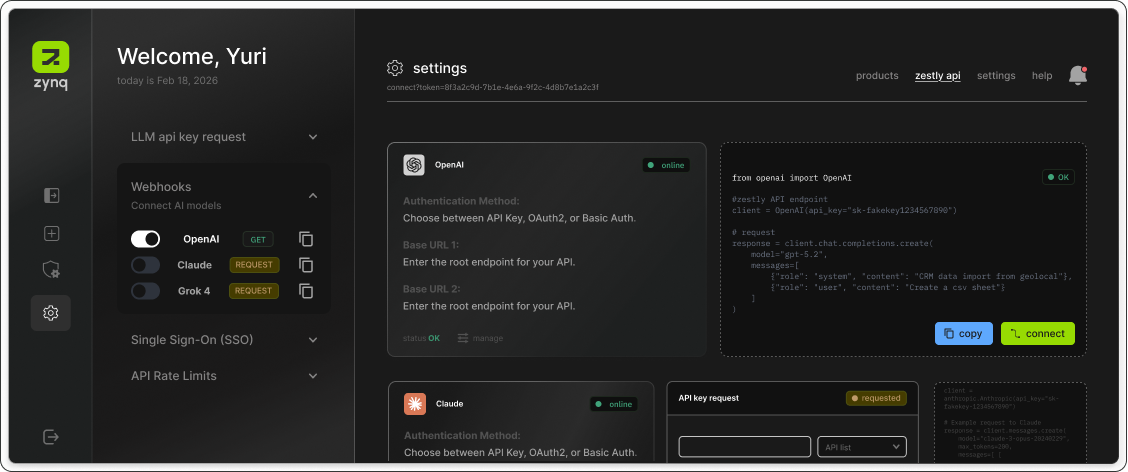1128x472 pixels.
Task: Click 'today is Feb 18, 2026' text
Action: pyautogui.click(x=168, y=81)
